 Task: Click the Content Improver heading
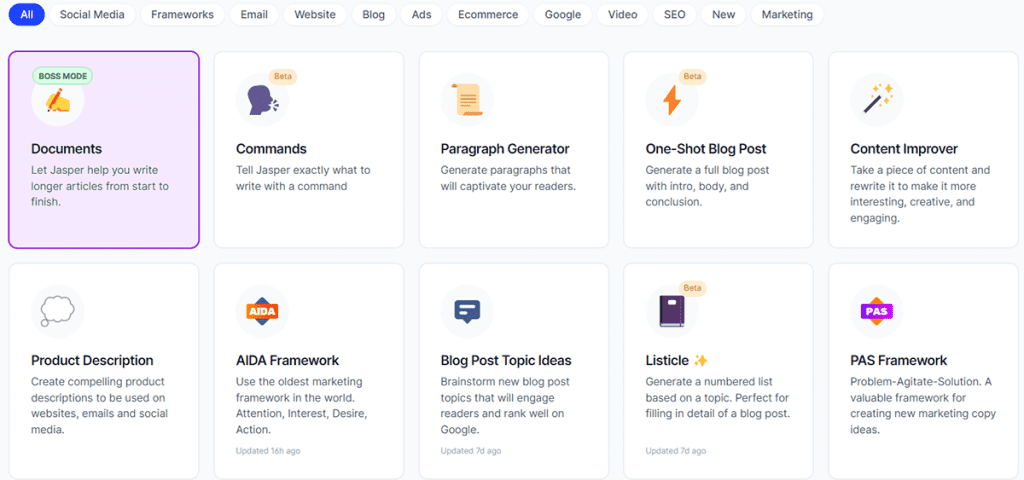click(x=904, y=149)
